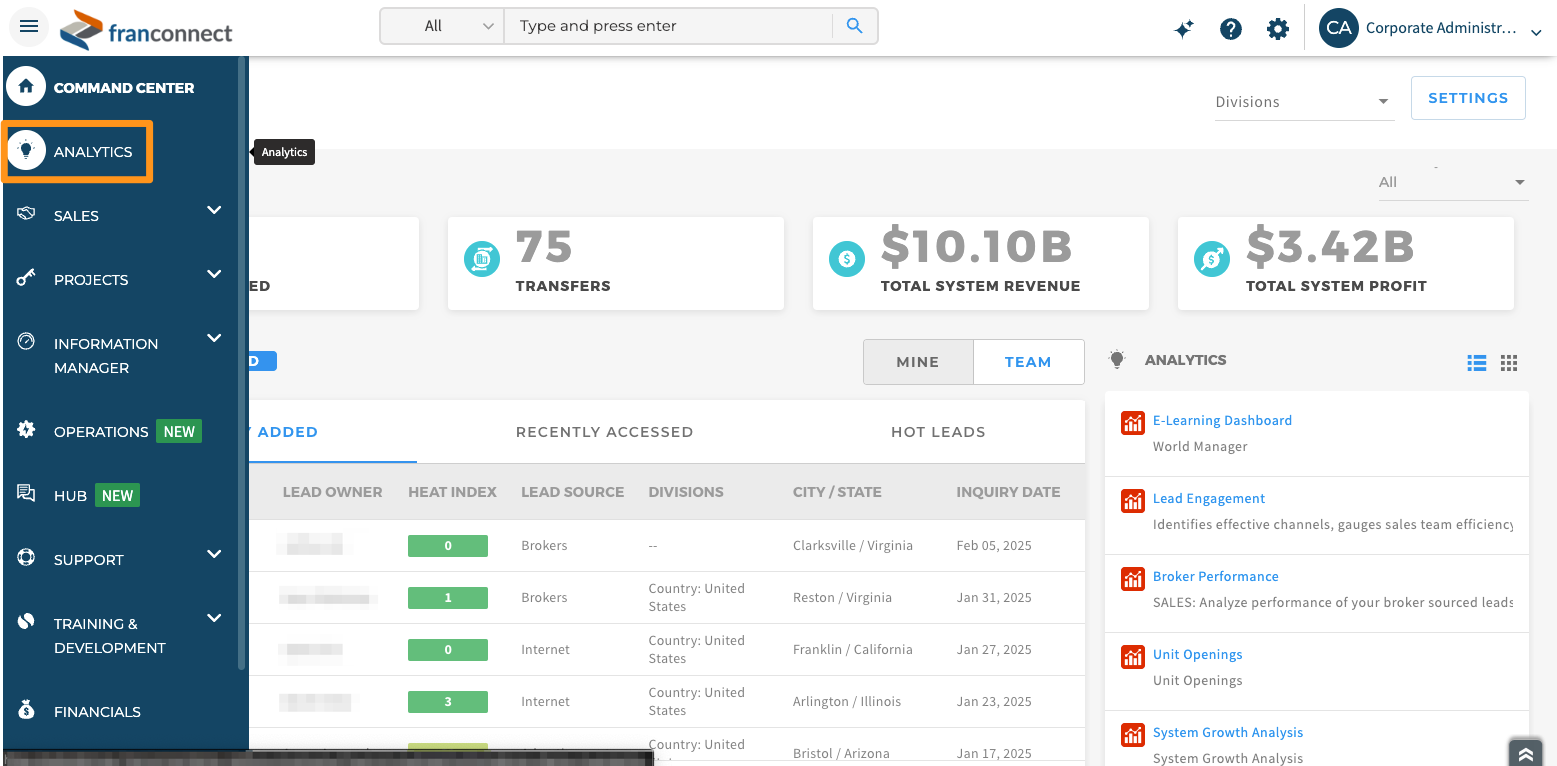
Task: Click the scroll-to-top double chevron
Action: coord(1524,753)
